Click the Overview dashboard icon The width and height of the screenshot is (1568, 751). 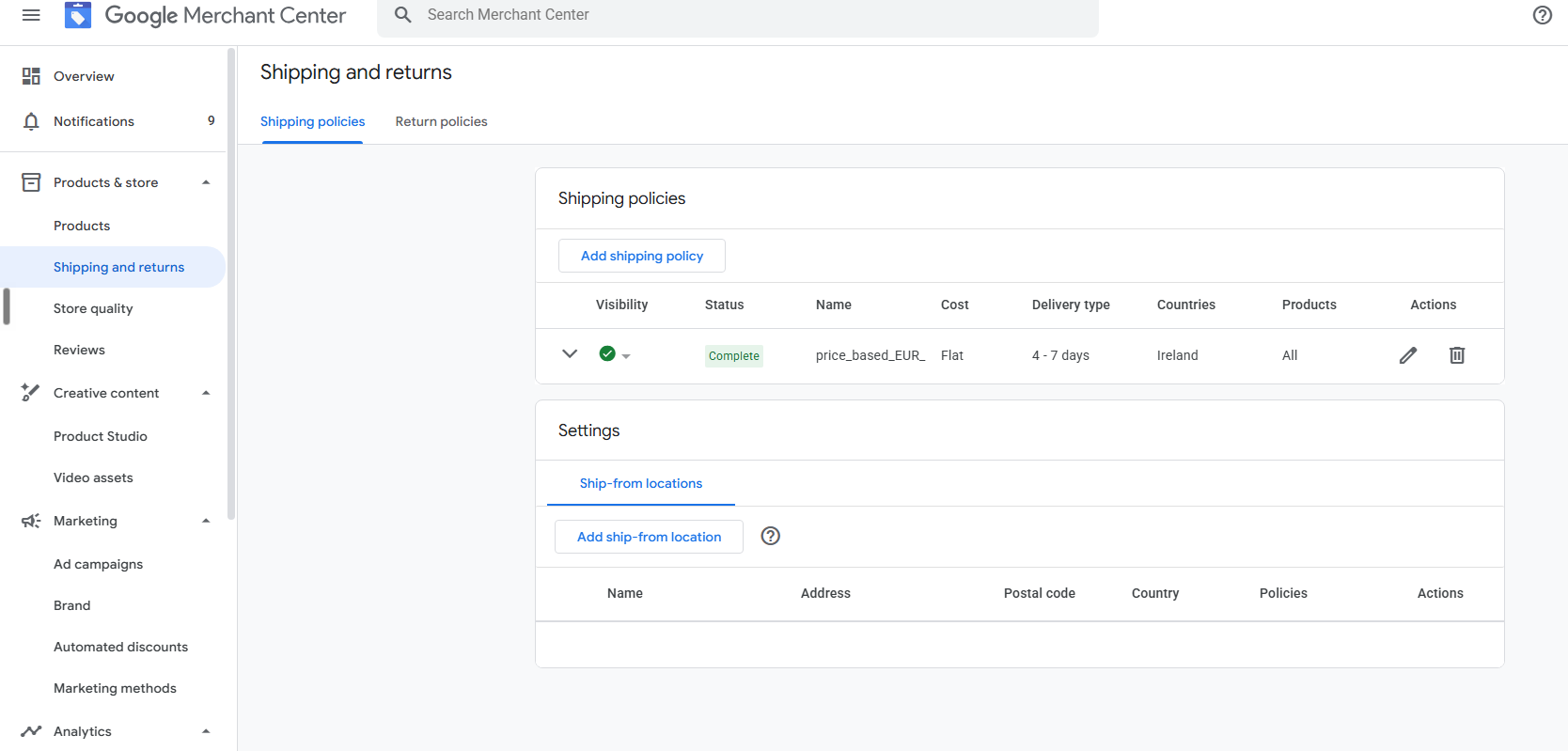pyautogui.click(x=31, y=76)
